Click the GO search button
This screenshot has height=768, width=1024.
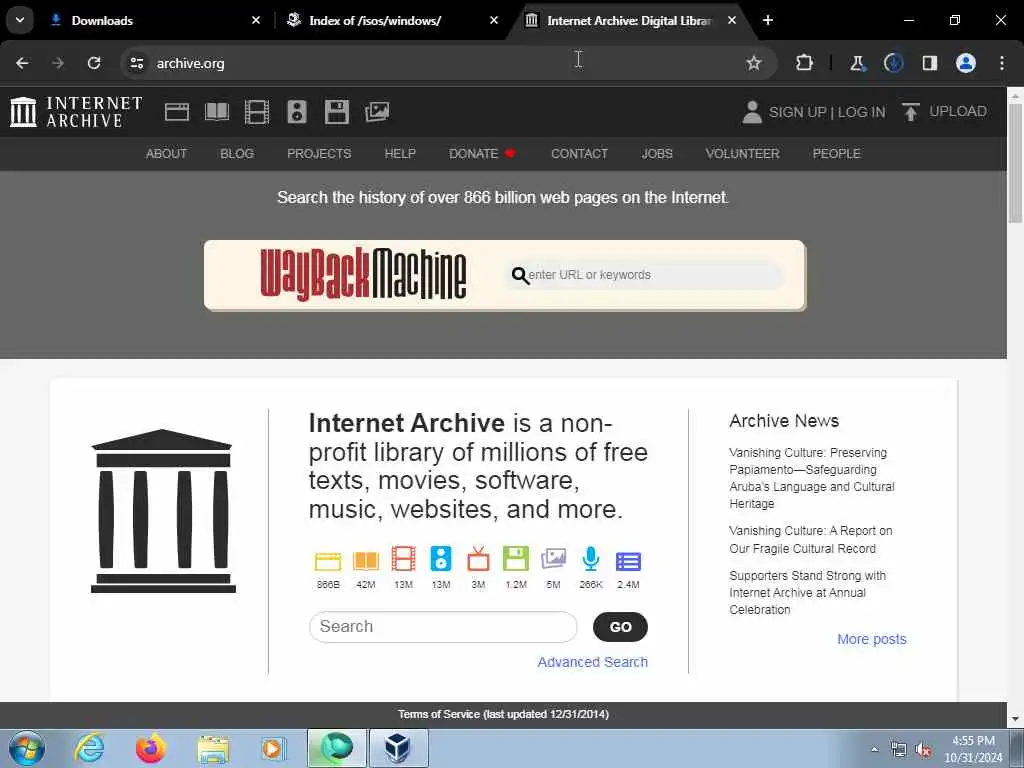click(x=620, y=627)
